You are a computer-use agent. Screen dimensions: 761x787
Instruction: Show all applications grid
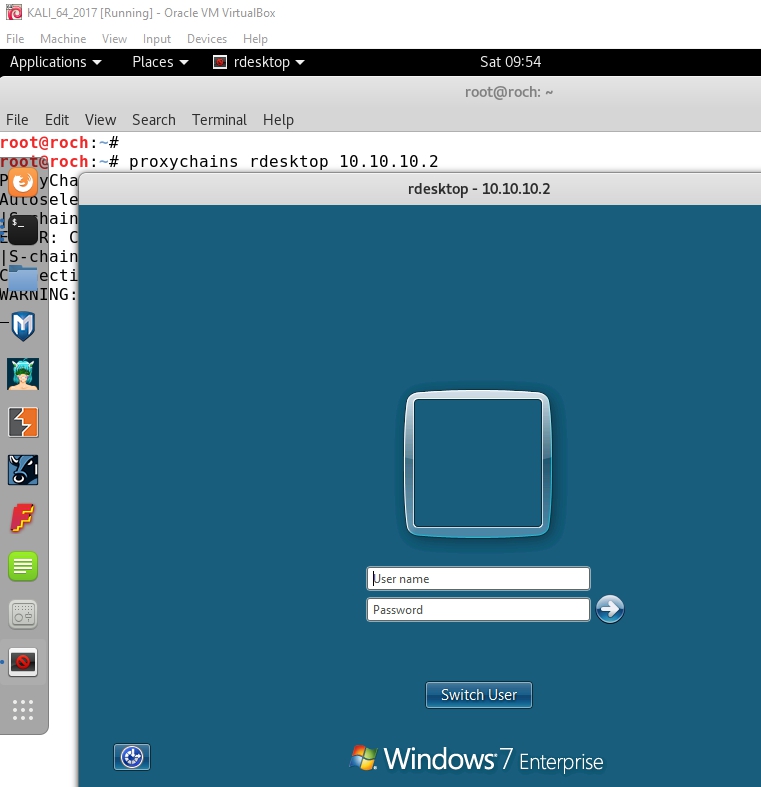click(23, 710)
